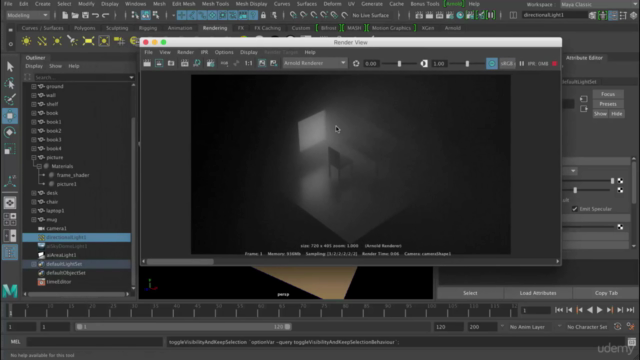Click the New Scene icon

pos(65,16)
